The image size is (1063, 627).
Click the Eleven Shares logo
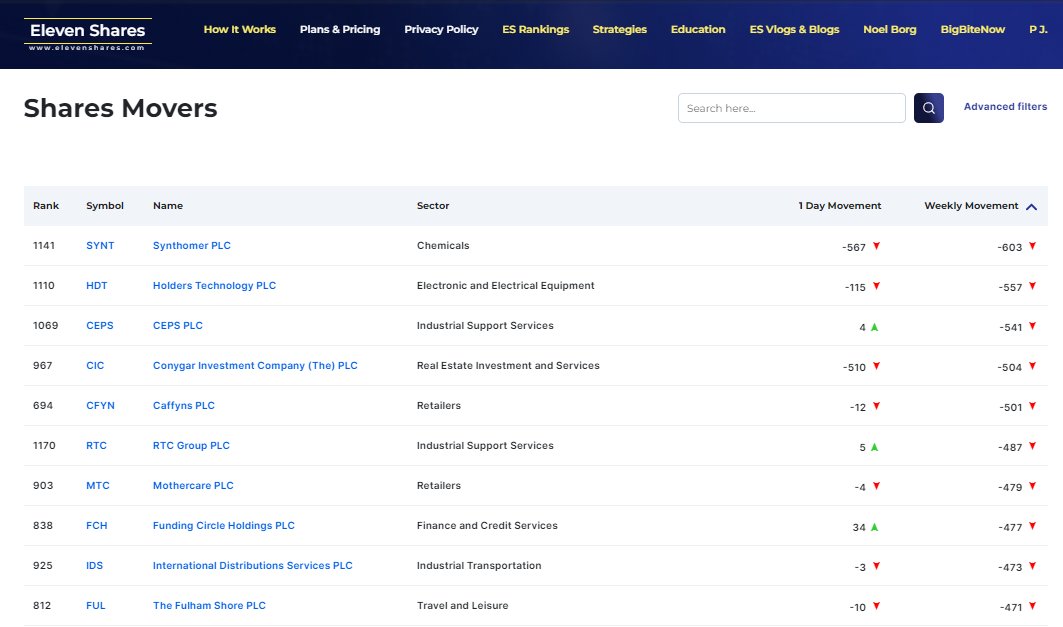(87, 34)
